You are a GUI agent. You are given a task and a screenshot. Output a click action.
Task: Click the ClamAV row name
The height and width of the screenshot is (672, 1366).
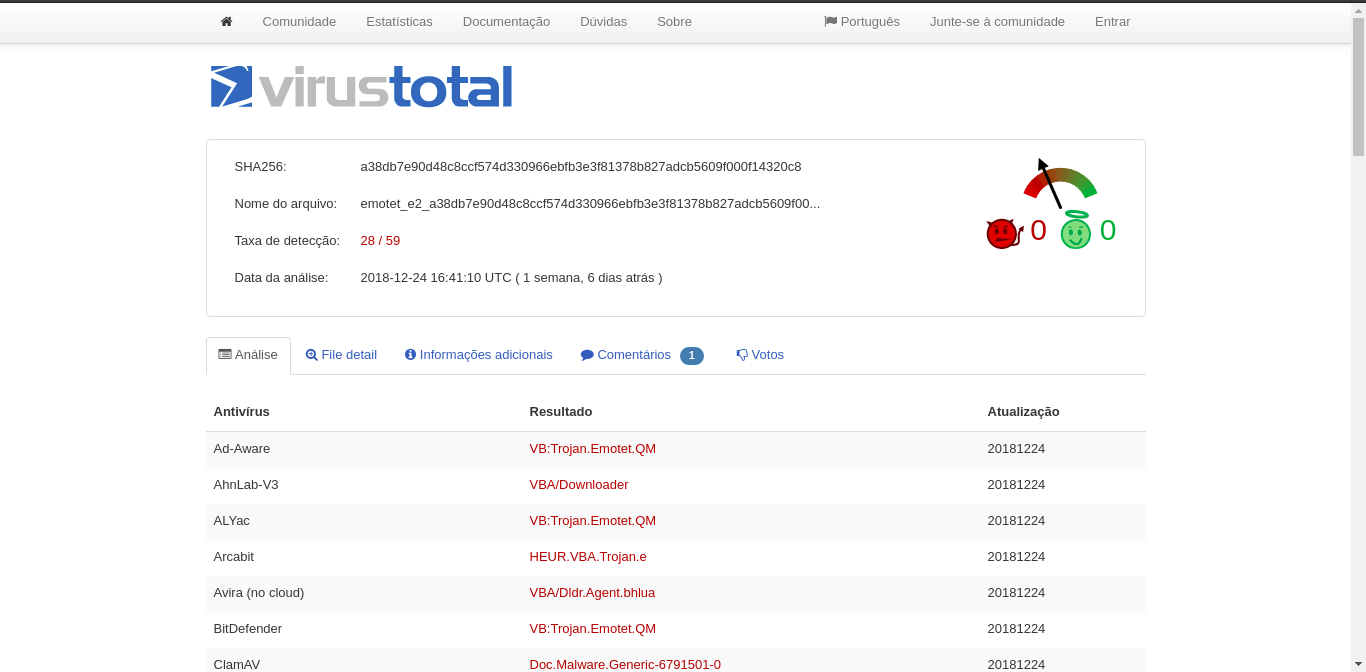click(237, 664)
